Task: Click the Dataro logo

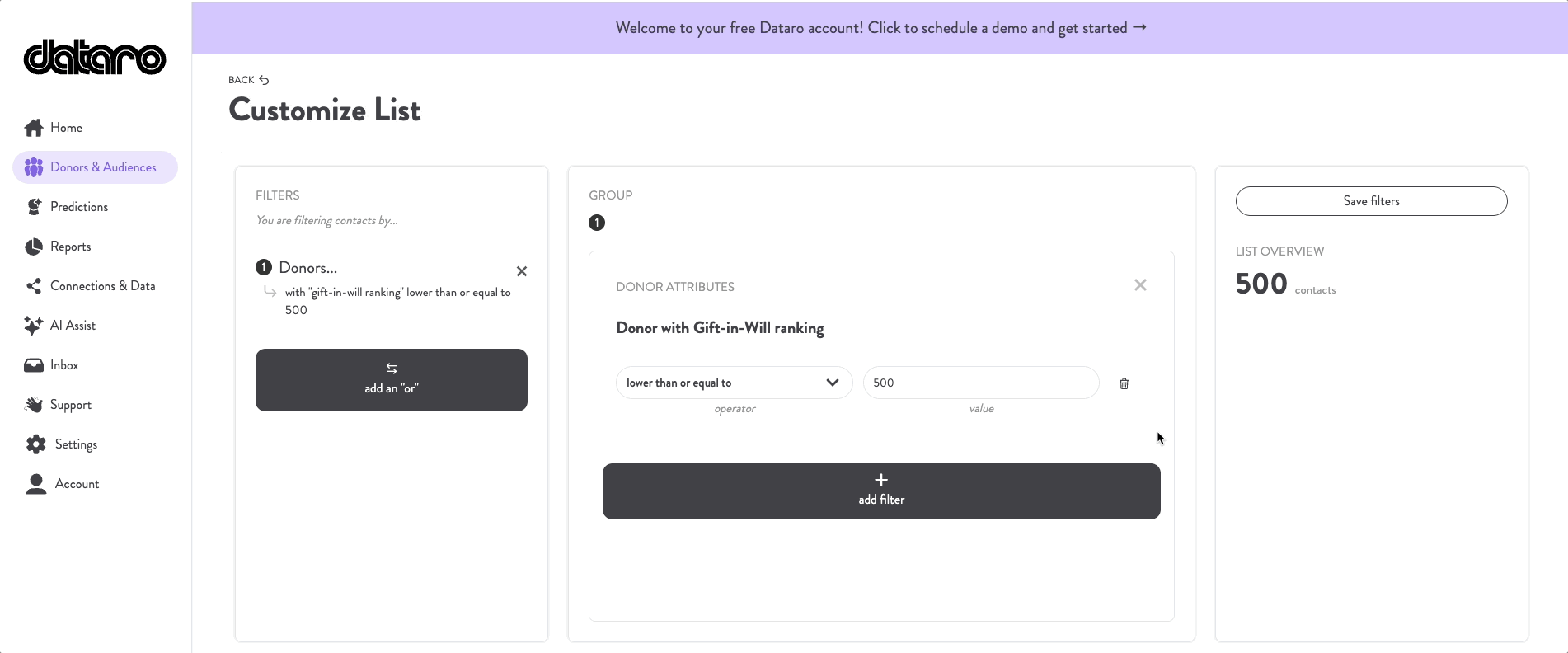Action: [x=95, y=58]
